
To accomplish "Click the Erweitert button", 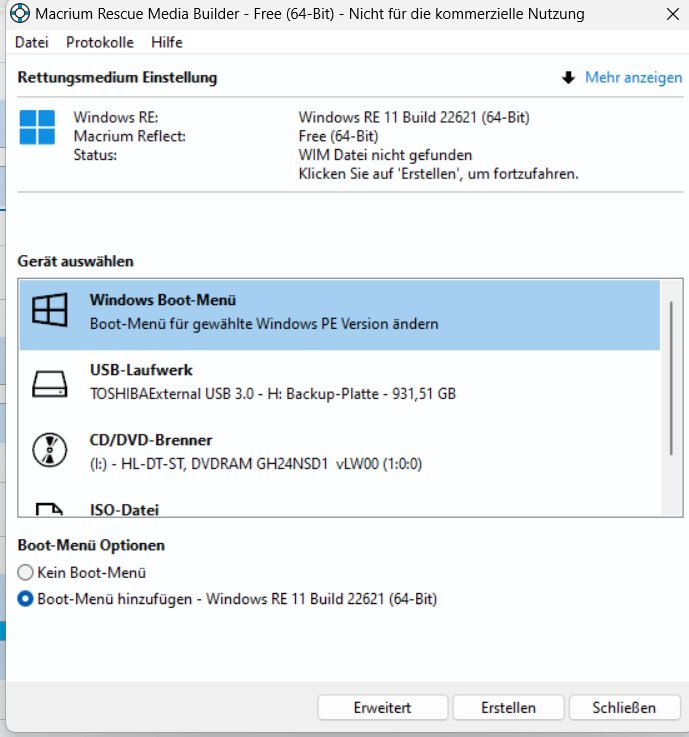I will 382,707.
